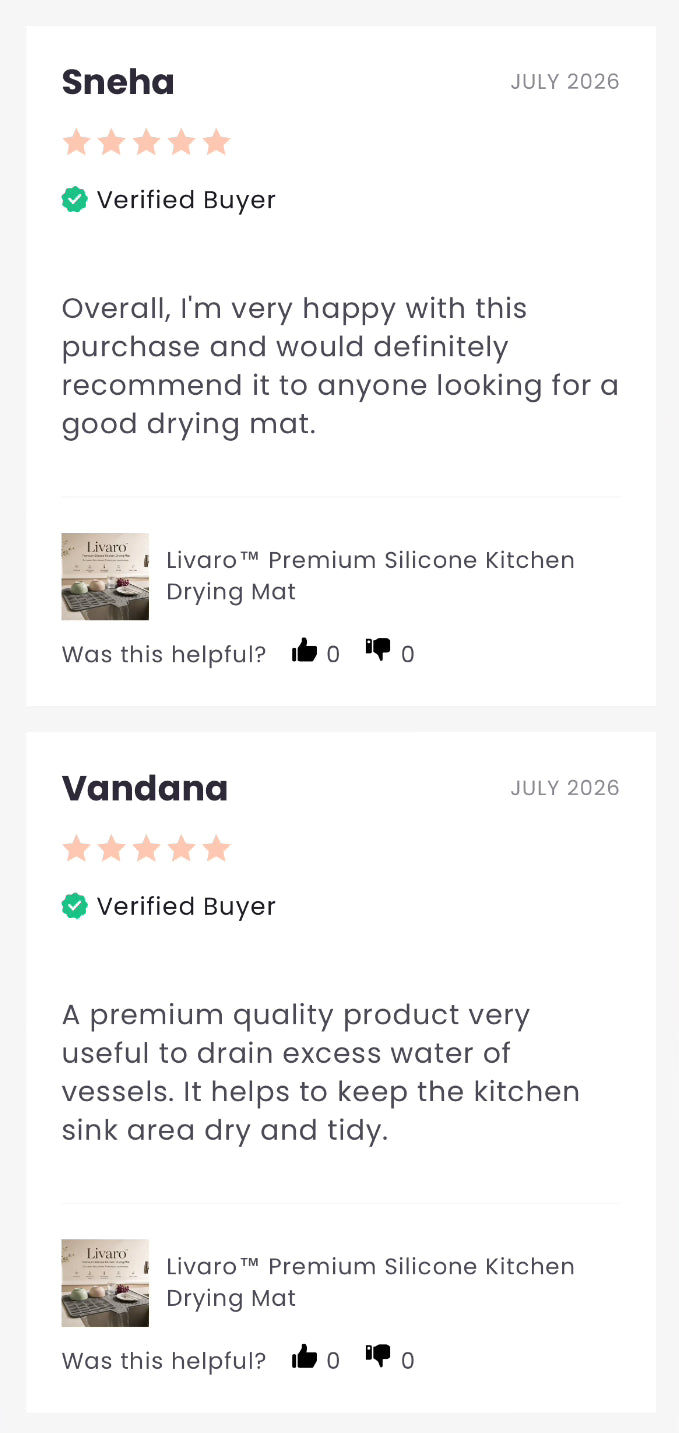Click the third star in Vandana's rating
The height and width of the screenshot is (1433, 679).
(x=146, y=849)
